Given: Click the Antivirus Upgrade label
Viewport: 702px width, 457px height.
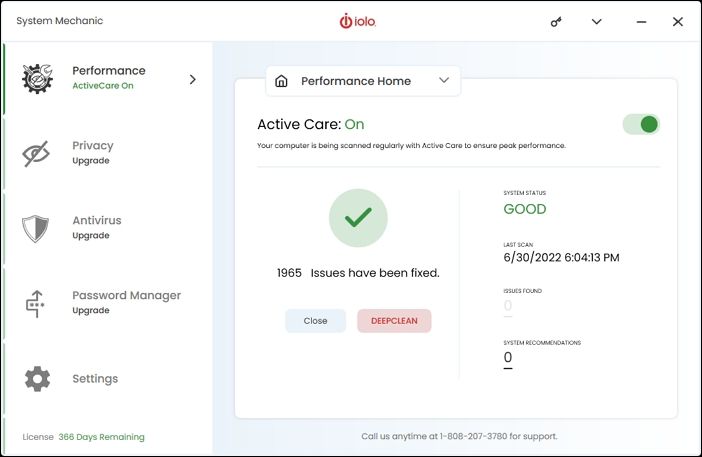Looking at the screenshot, I should 91,235.
